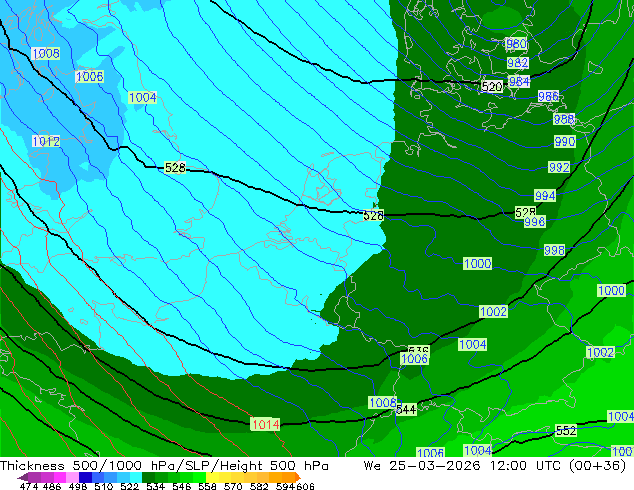Click the 996 isobar label
The image size is (634, 490).
tap(535, 222)
